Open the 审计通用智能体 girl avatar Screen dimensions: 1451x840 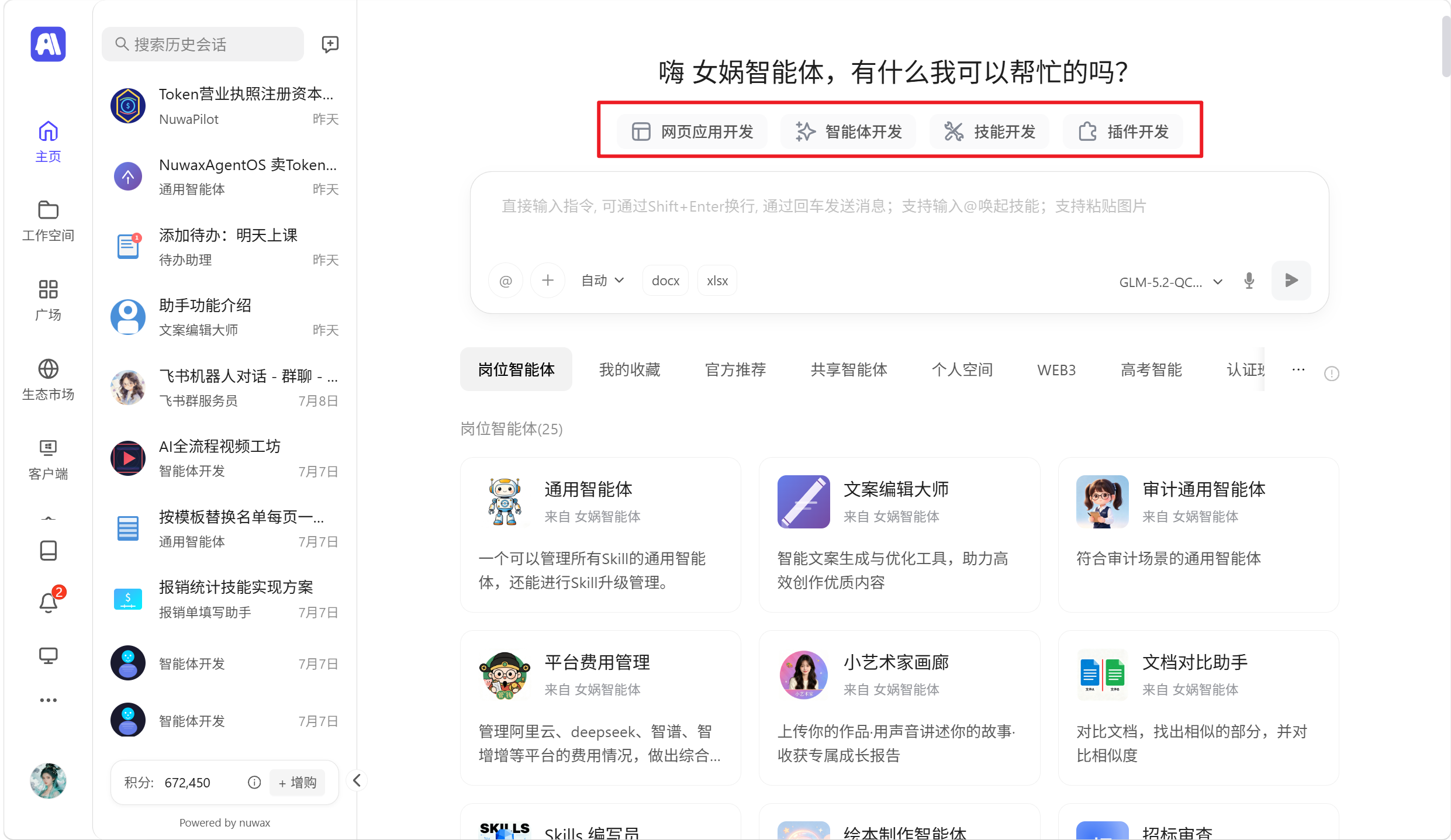click(x=1103, y=502)
